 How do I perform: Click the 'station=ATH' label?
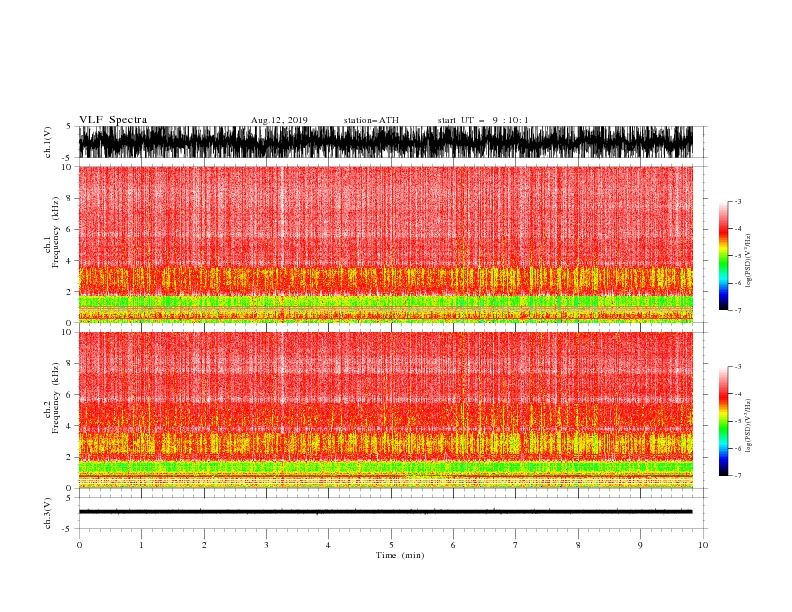tap(371, 120)
